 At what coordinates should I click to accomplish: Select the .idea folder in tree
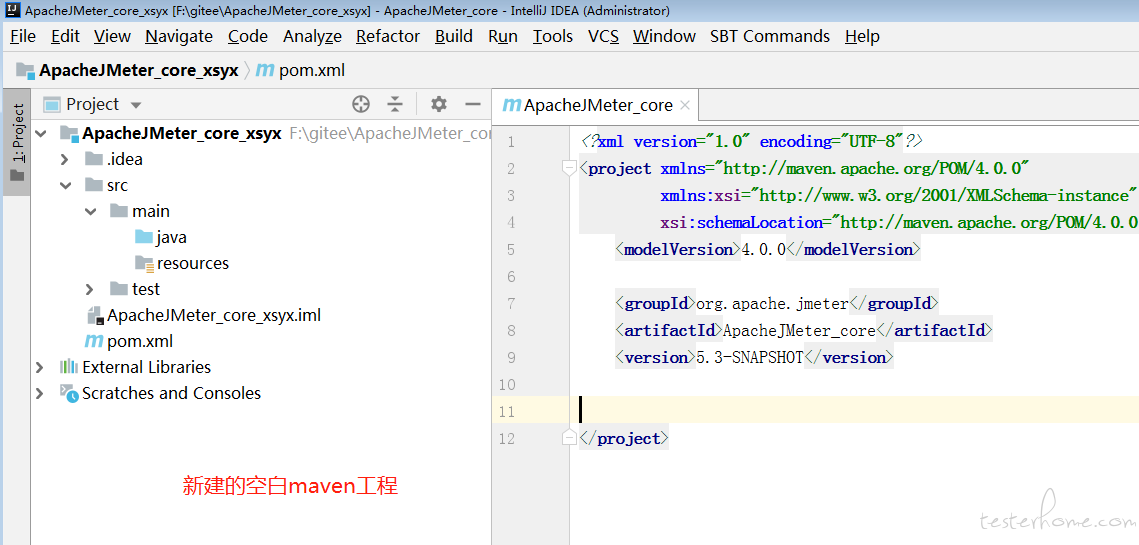pos(124,159)
